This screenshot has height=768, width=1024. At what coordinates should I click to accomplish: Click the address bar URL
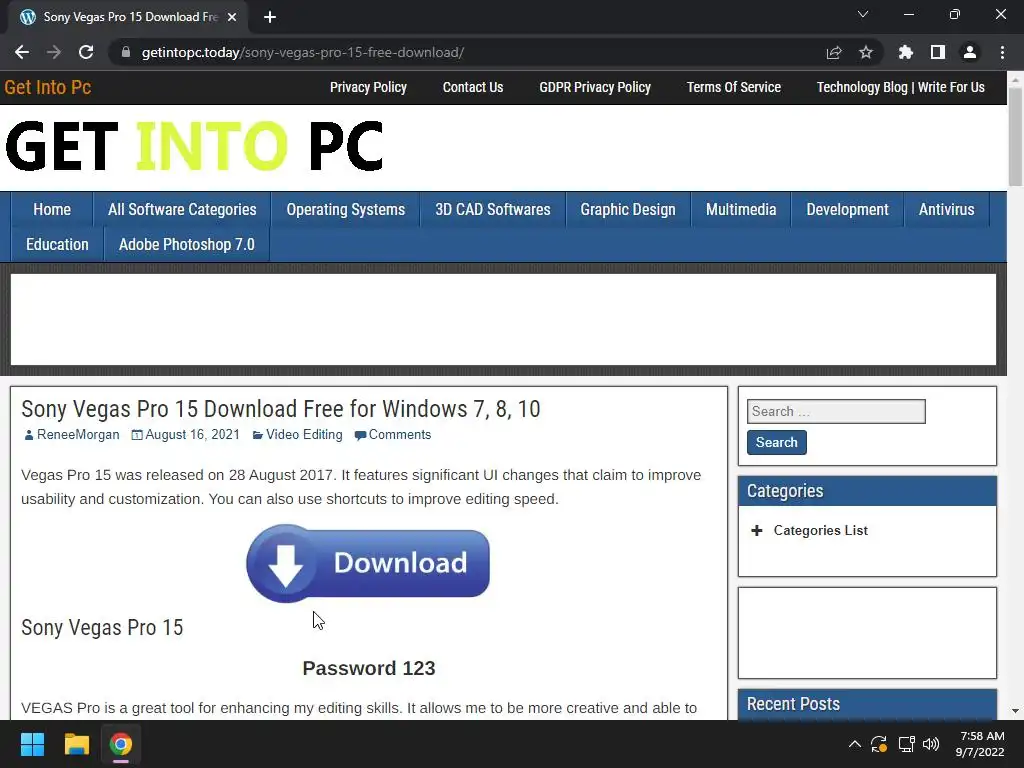coord(303,52)
